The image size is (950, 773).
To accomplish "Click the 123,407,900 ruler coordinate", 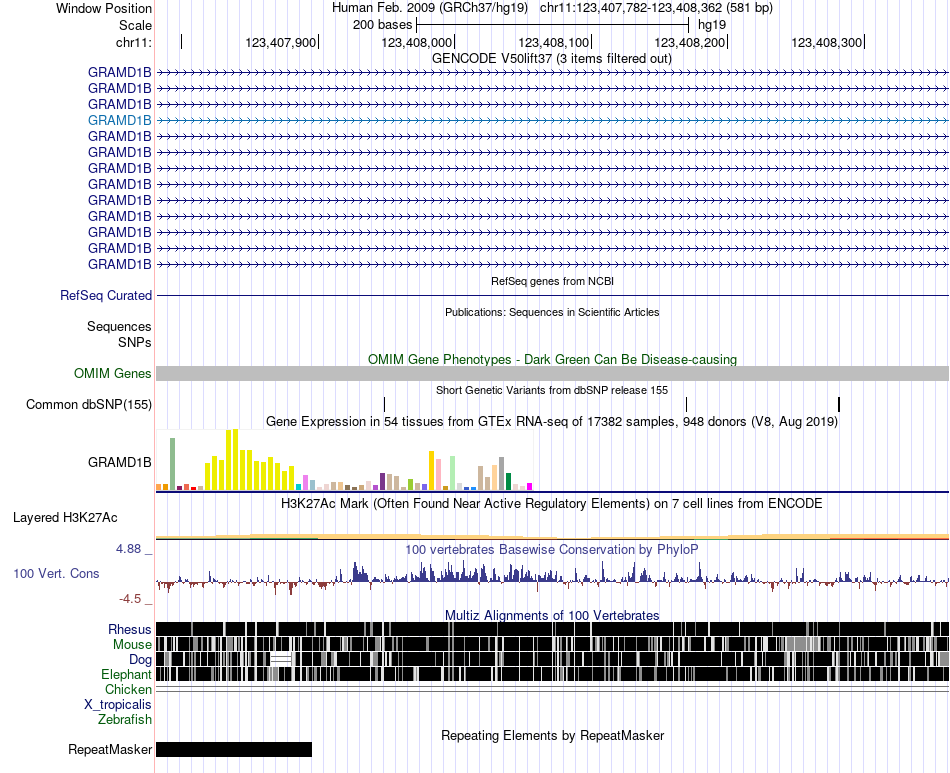I will tap(281, 42).
